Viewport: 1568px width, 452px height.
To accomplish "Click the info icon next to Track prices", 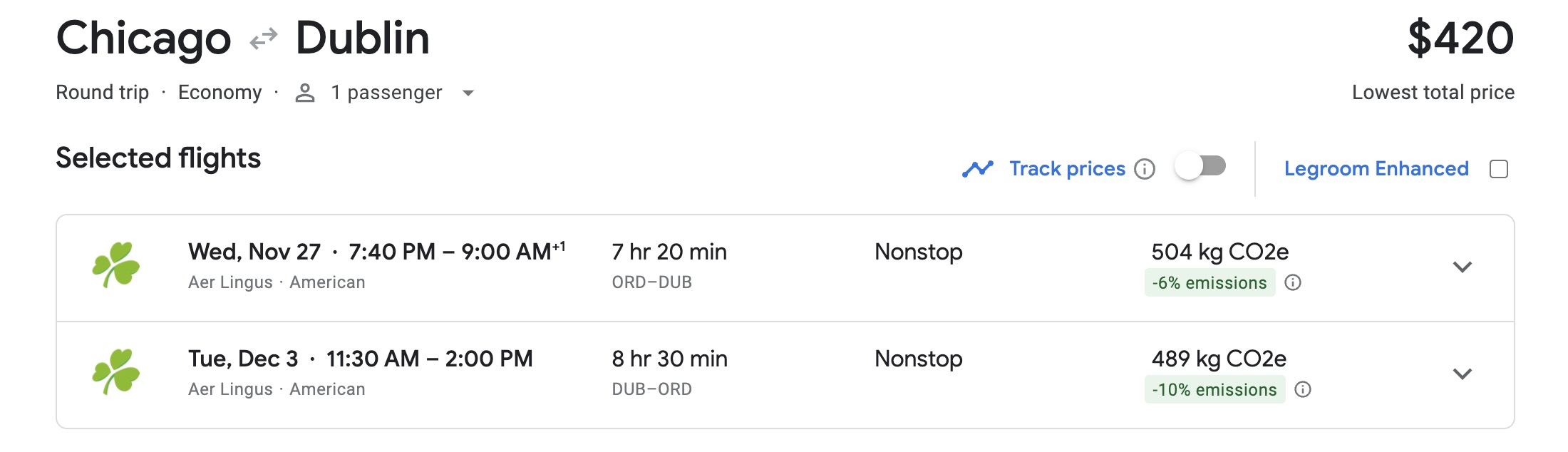I will point(1146,170).
